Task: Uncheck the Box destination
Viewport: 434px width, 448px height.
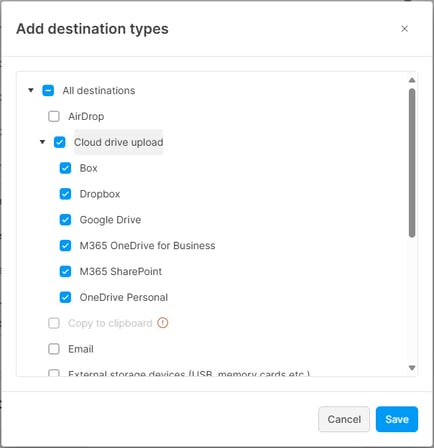Action: click(65, 168)
